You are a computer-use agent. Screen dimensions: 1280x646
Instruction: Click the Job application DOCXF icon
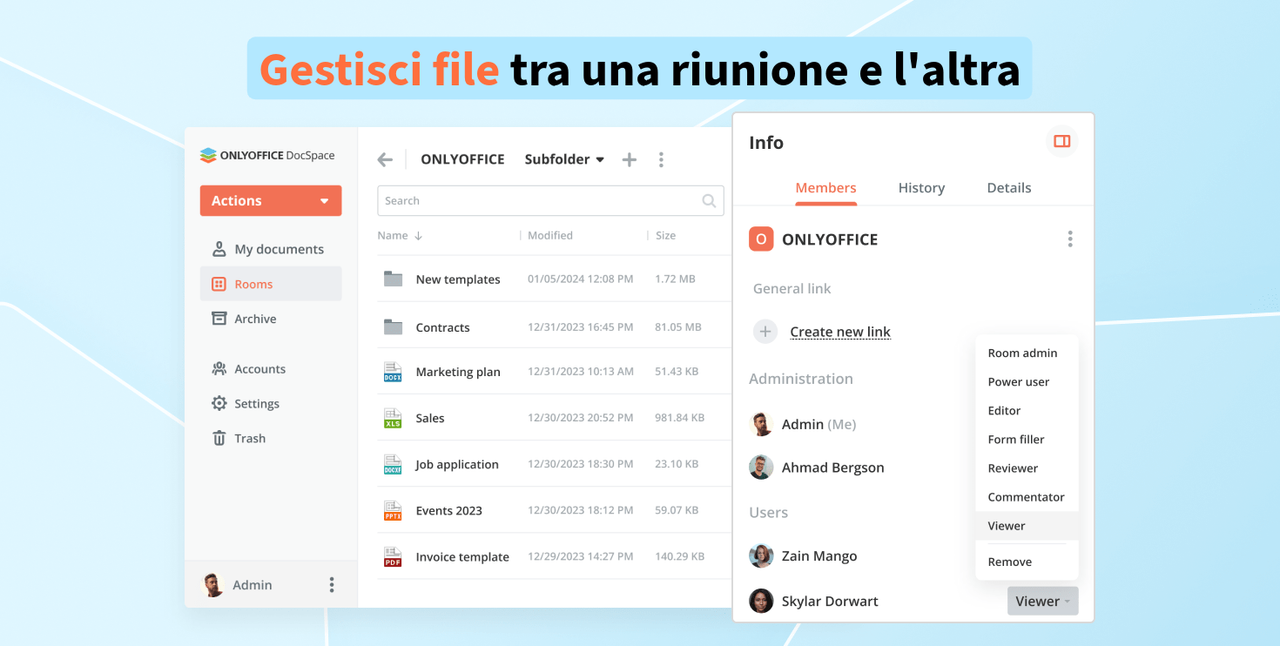tap(393, 464)
